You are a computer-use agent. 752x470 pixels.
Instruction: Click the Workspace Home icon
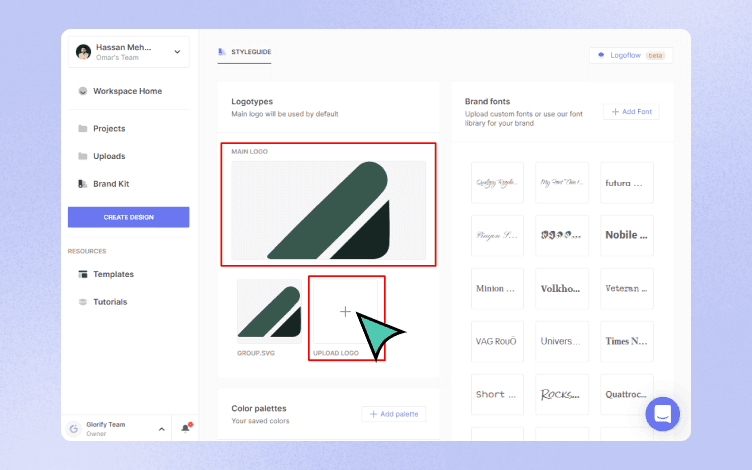tap(82, 91)
